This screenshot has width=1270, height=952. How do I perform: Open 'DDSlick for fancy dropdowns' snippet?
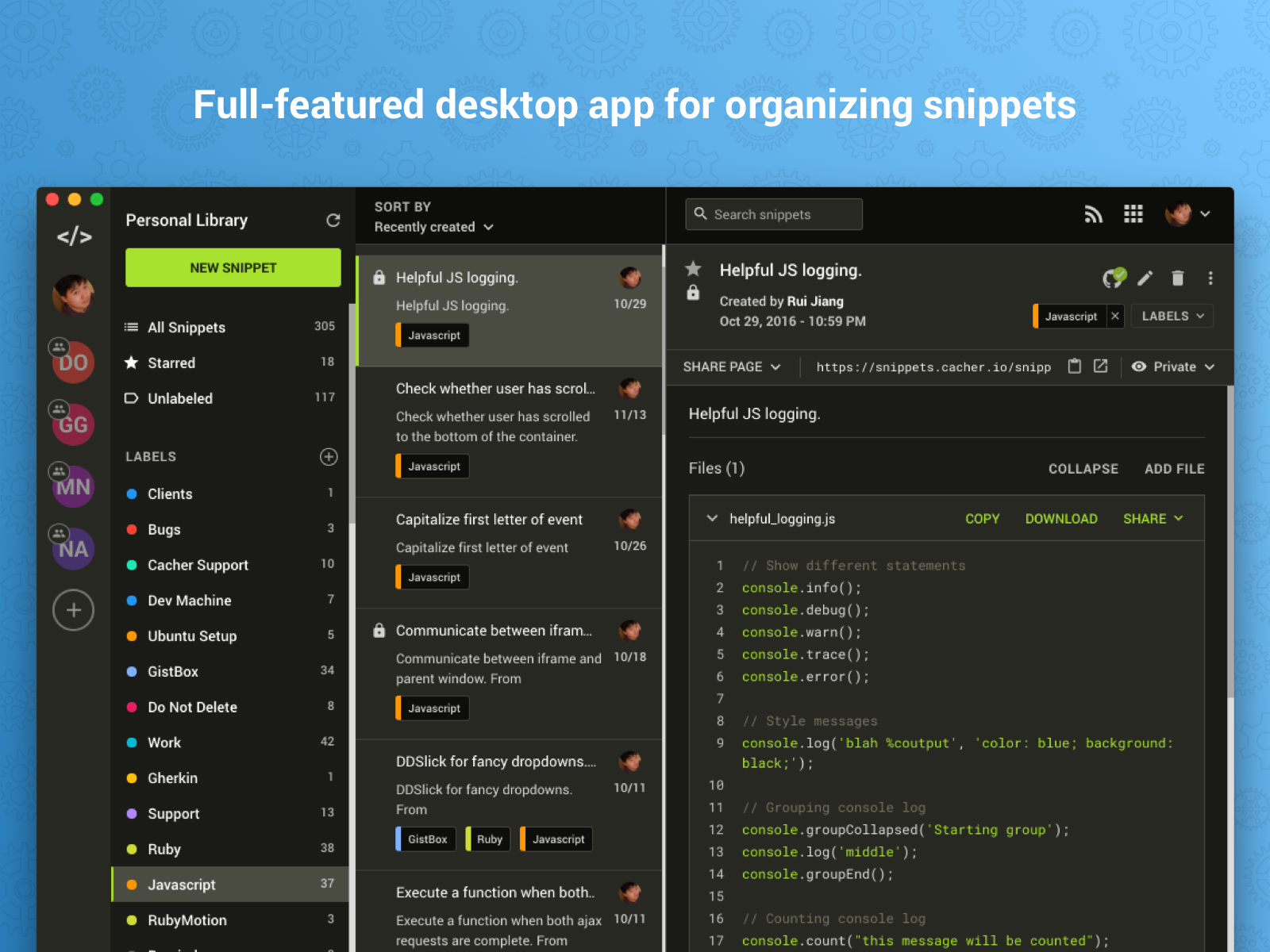(509, 804)
